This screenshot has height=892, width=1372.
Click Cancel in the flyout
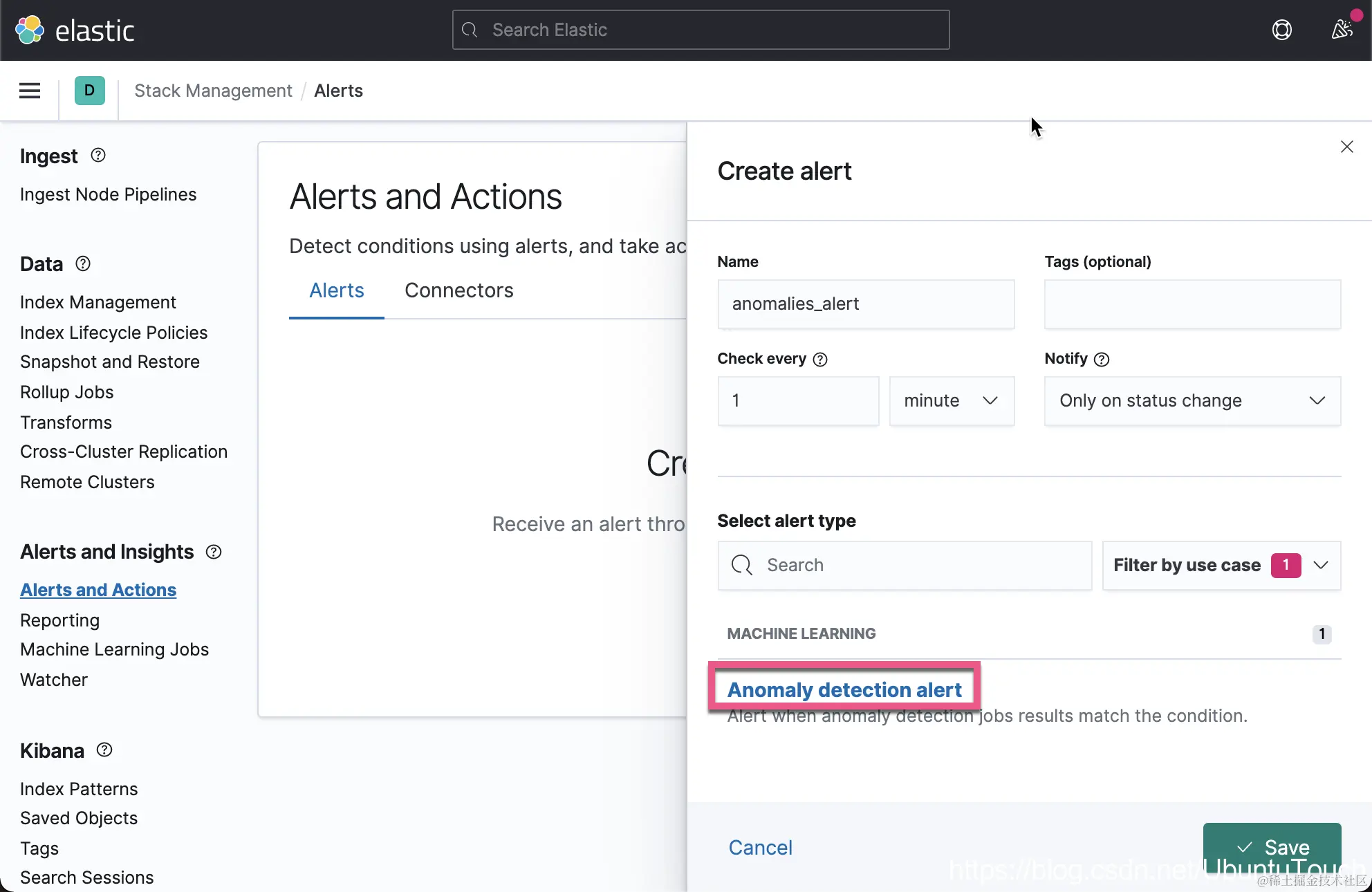coord(760,847)
